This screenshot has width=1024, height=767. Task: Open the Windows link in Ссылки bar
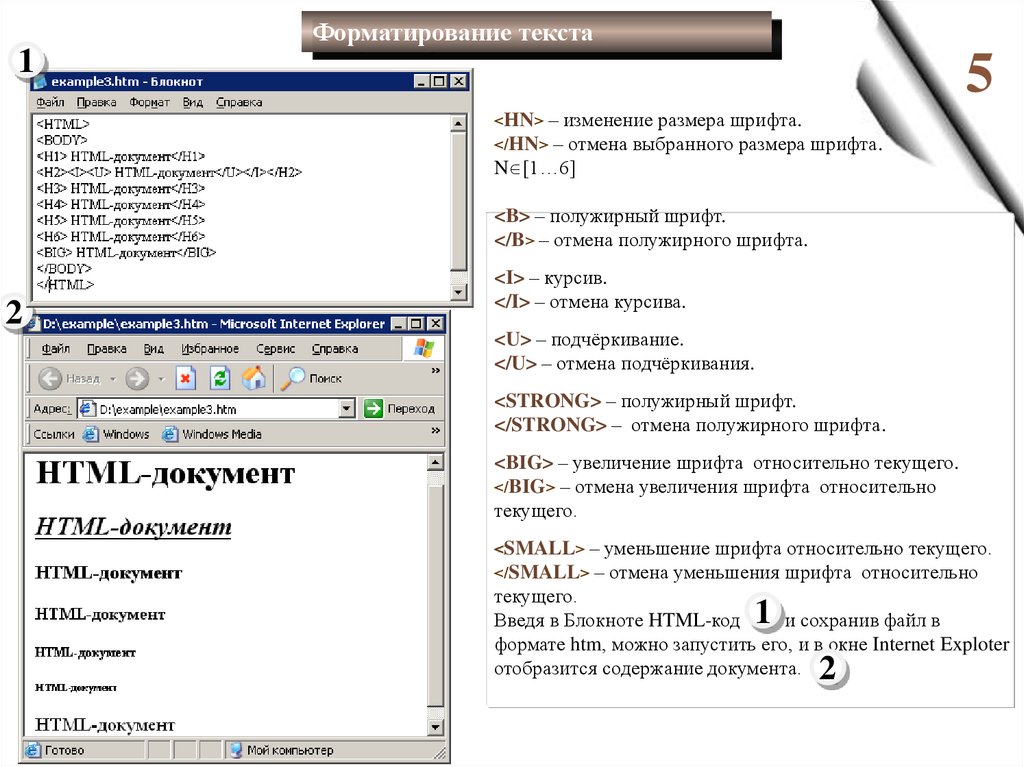[x=117, y=434]
